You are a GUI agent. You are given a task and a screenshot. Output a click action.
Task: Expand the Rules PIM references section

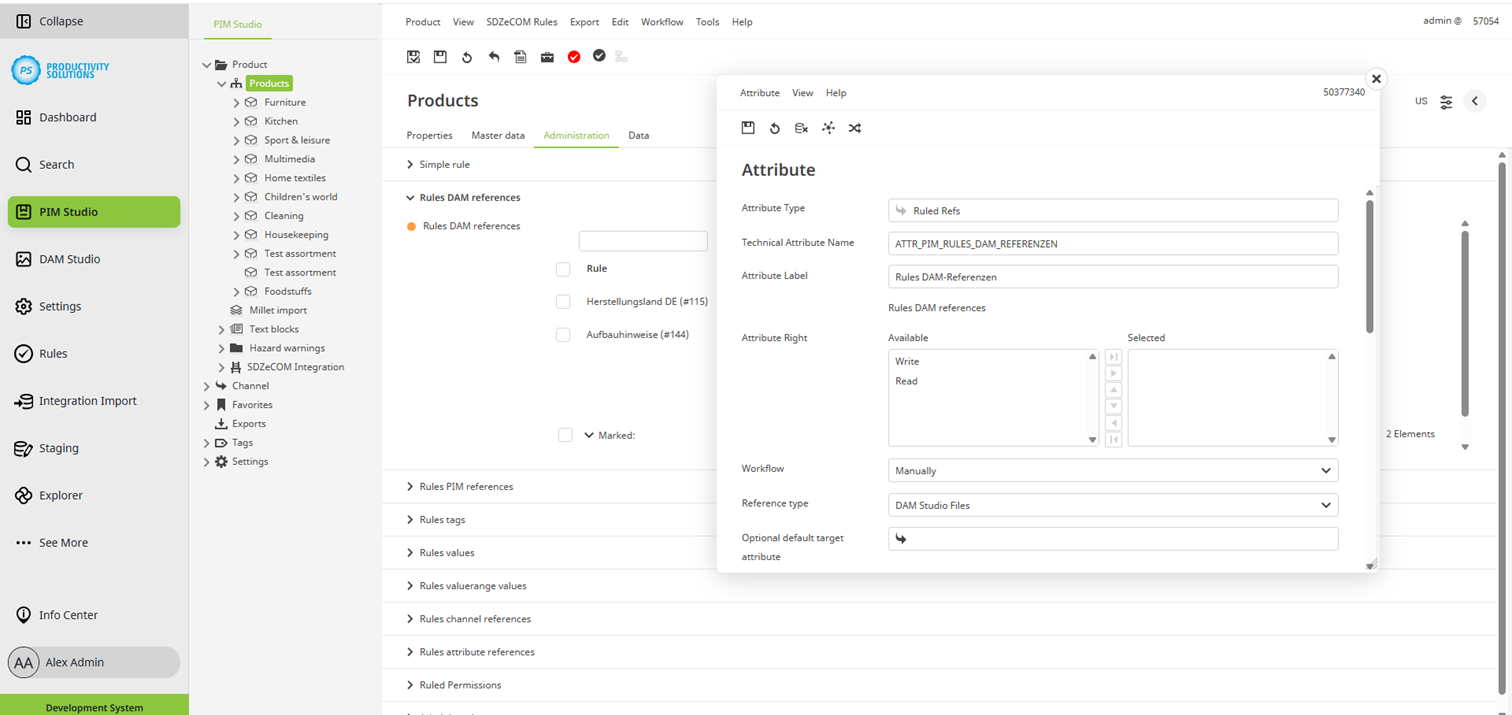[466, 487]
